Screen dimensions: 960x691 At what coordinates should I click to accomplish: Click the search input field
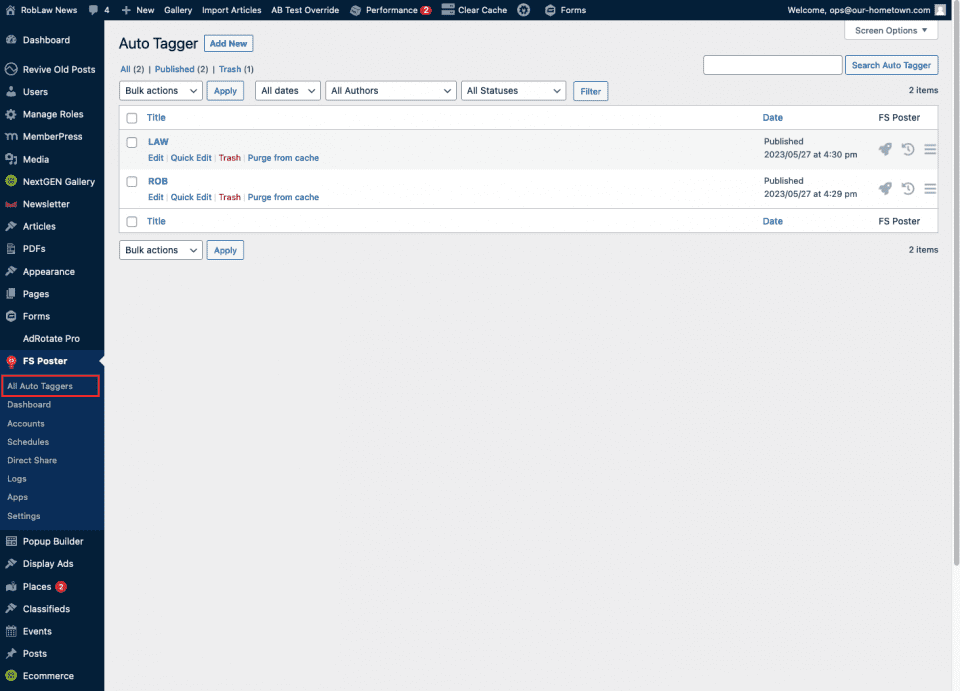coord(772,65)
